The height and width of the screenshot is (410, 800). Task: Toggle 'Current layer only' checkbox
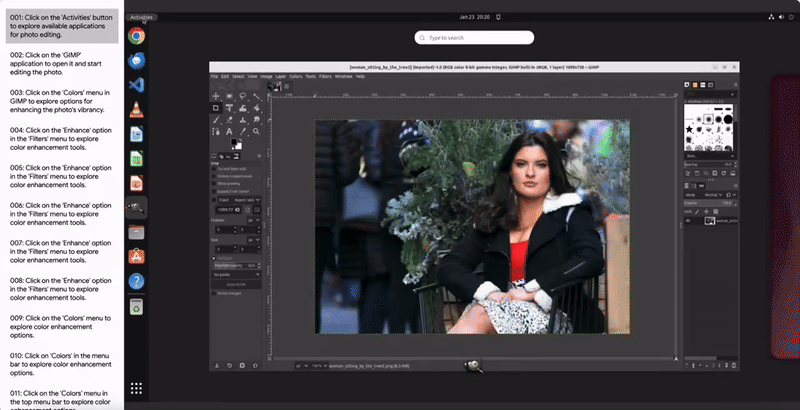click(x=214, y=169)
